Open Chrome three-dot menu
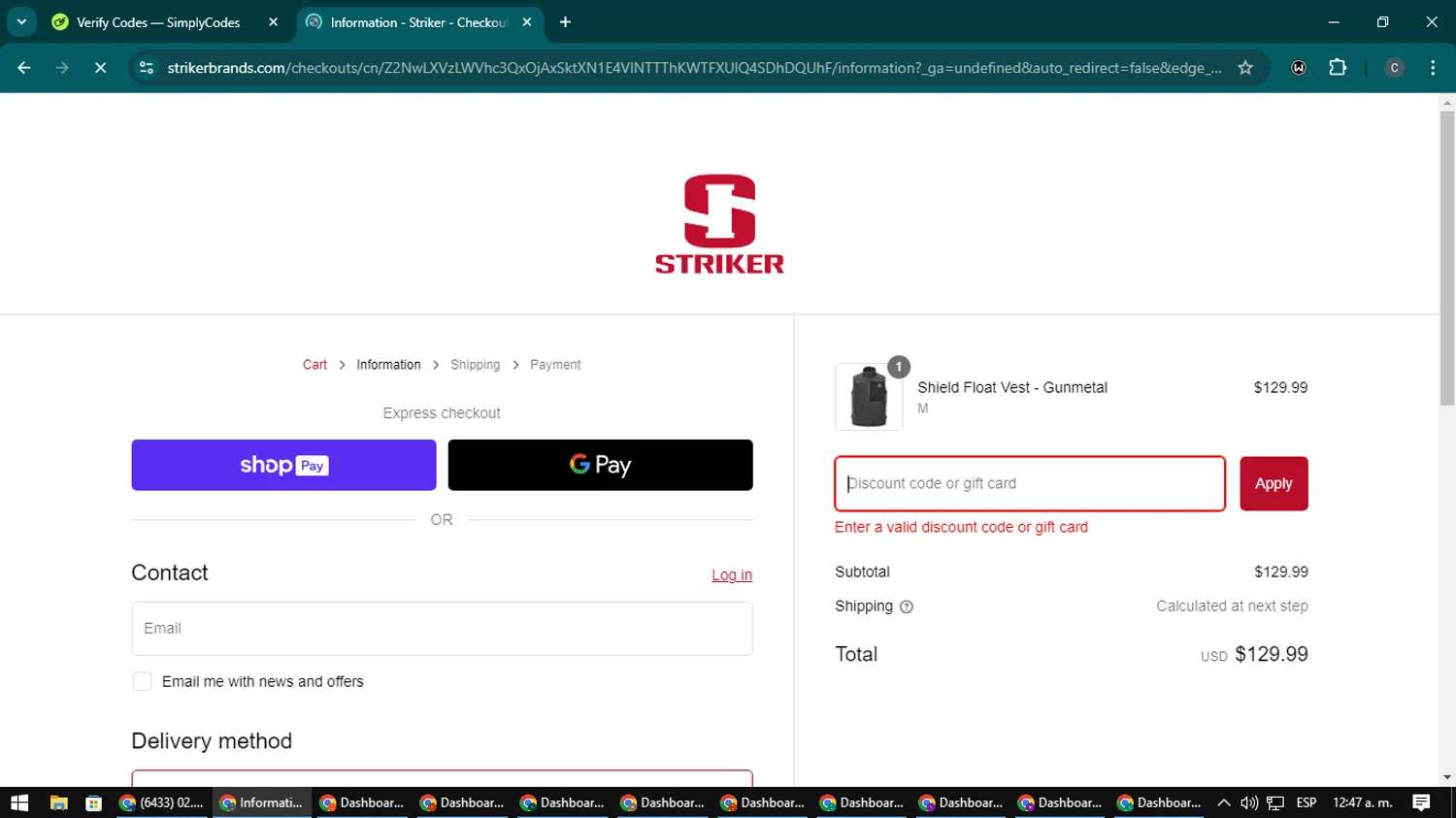The width and height of the screenshot is (1456, 818). click(1433, 68)
